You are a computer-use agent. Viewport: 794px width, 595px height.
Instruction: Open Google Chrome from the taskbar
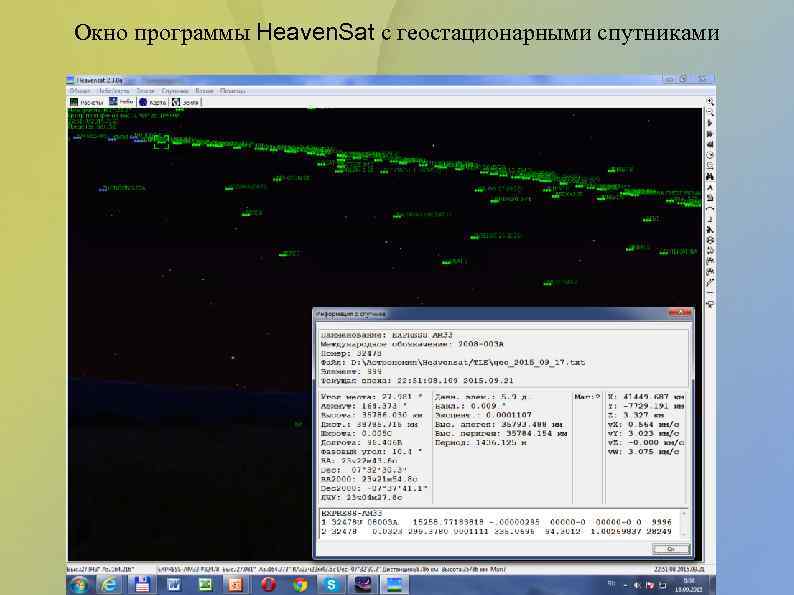click(300, 585)
